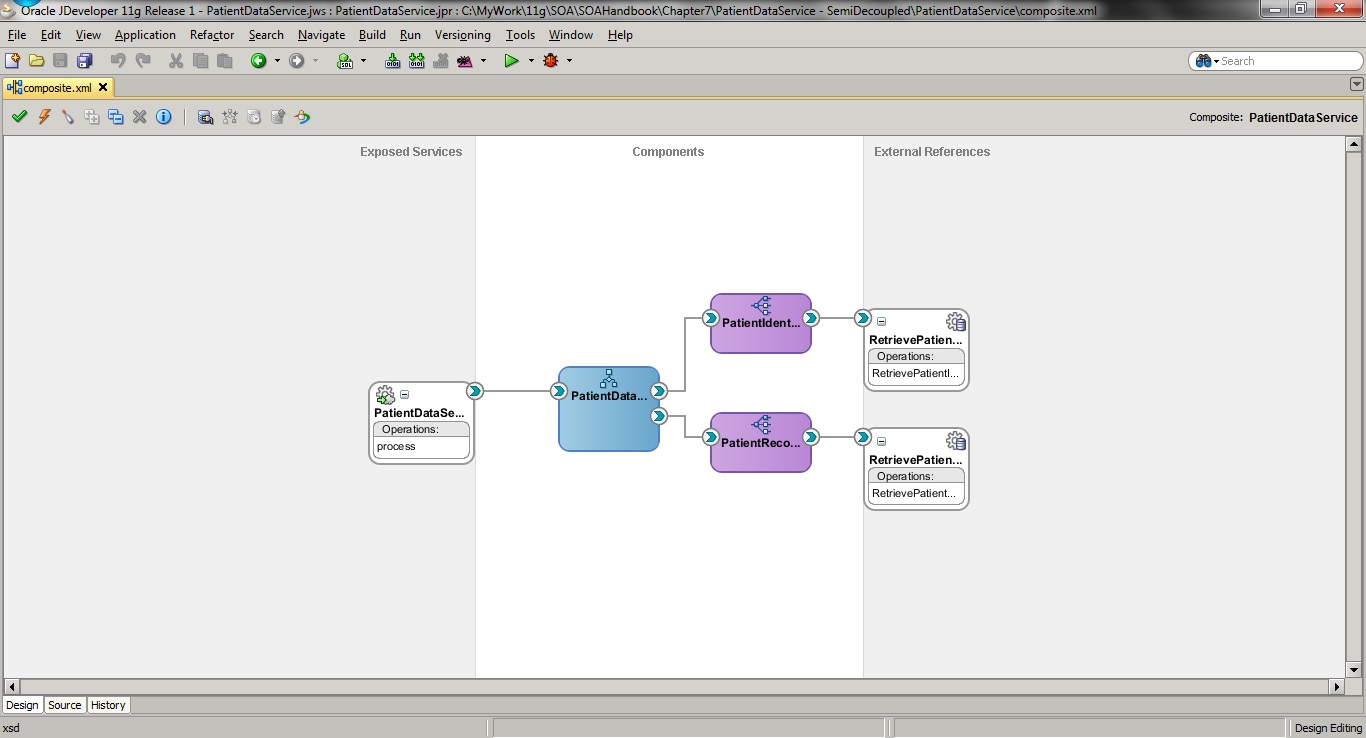Collapse the RetrievePatien reference info box

(x=881, y=320)
